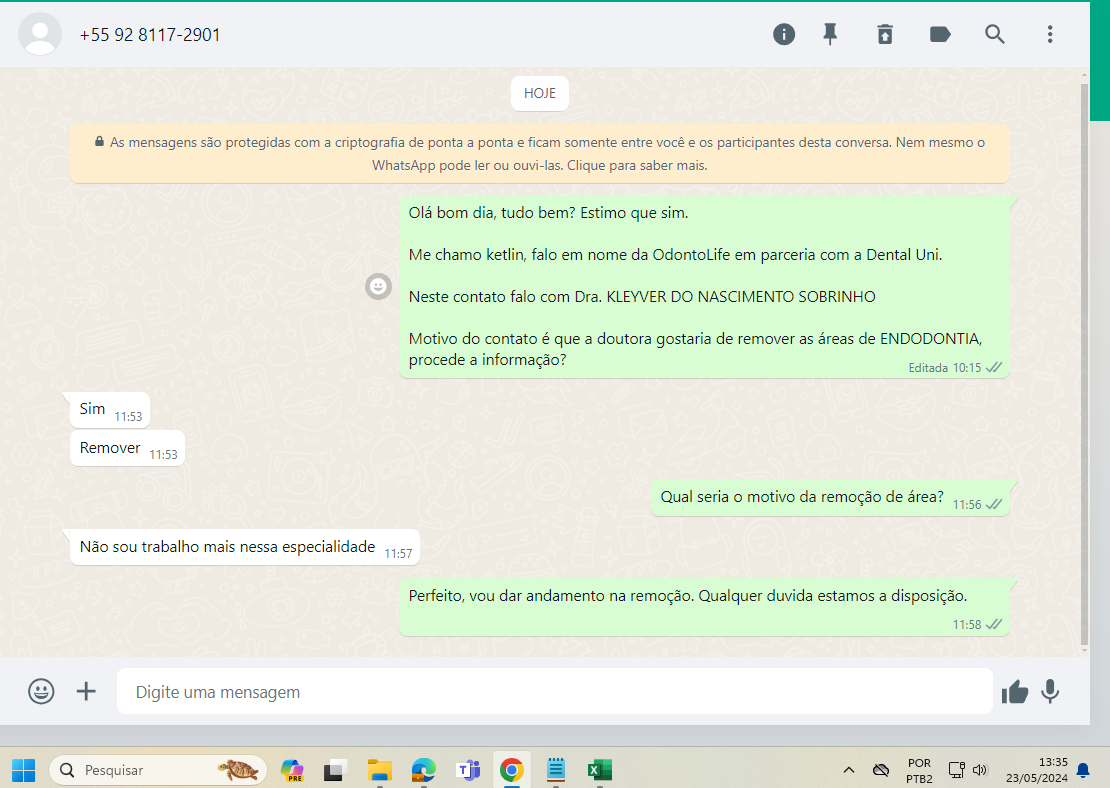Click the cloud sync tray icon
Image resolution: width=1110 pixels, height=788 pixels.
coord(881,770)
